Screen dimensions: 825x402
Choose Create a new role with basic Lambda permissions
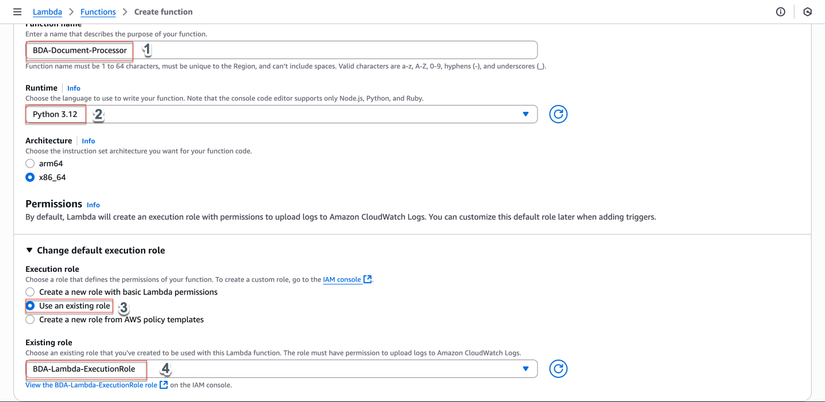[x=30, y=292]
